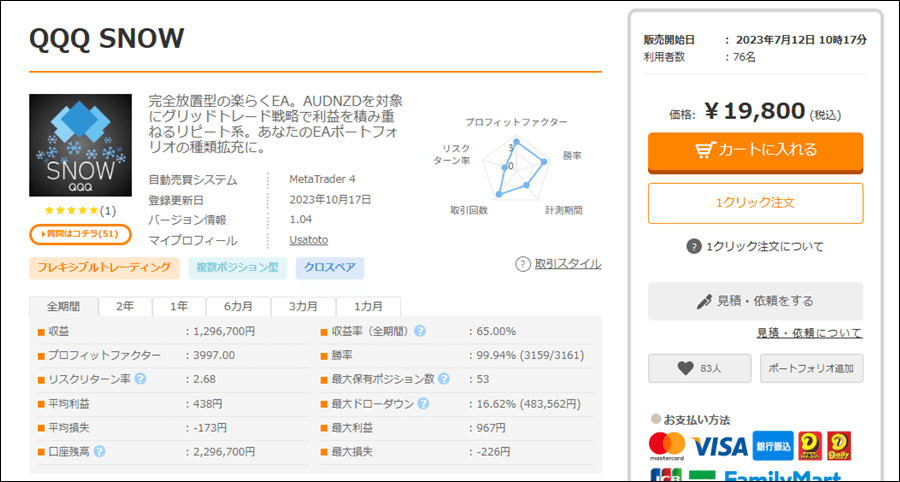Click the win rate 99.94% (3159/3161)

tap(530, 355)
